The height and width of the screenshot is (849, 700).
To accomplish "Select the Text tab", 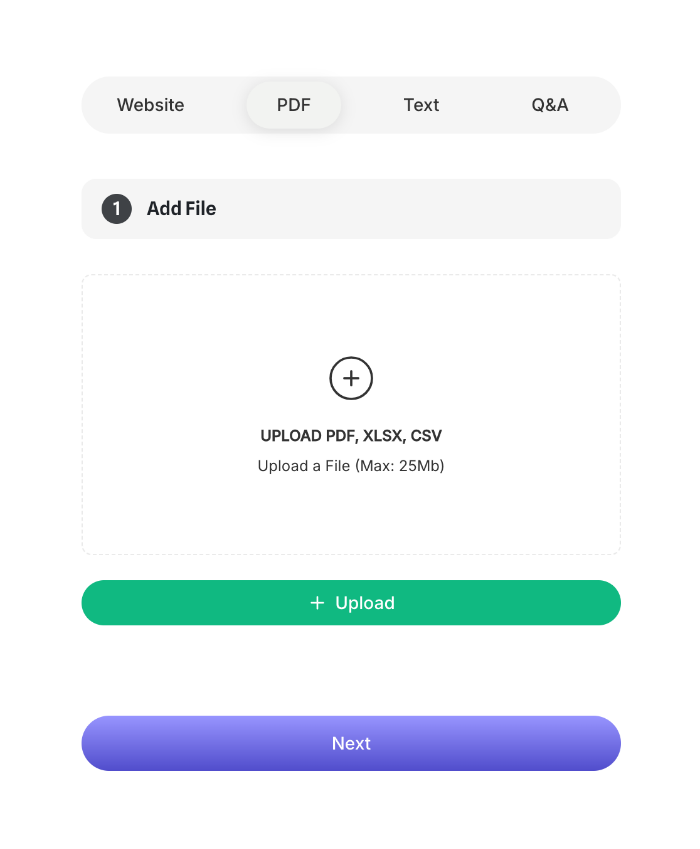I will [x=421, y=105].
